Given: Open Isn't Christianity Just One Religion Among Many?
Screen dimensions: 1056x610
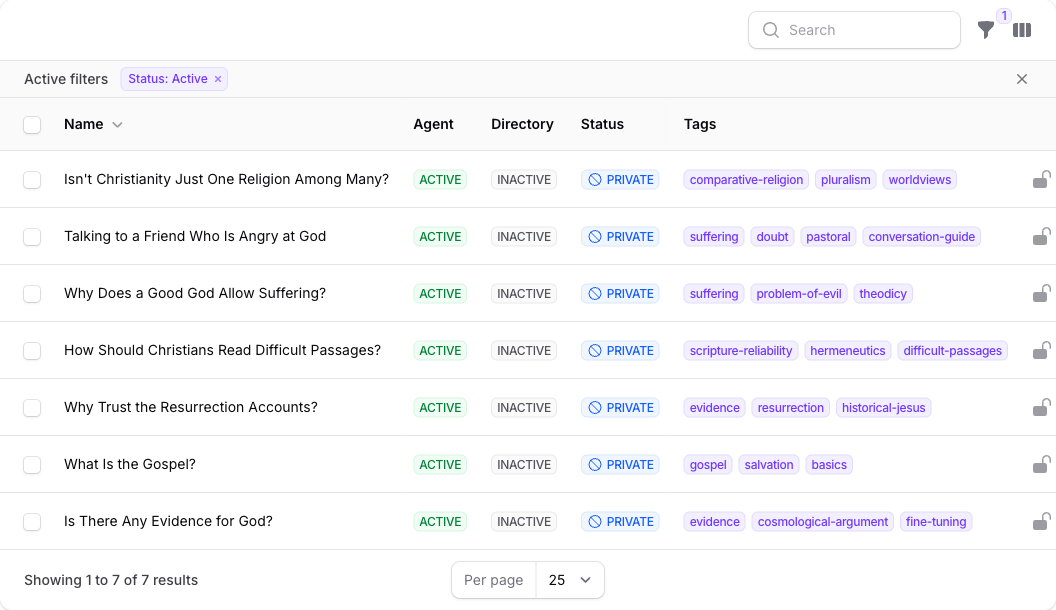Looking at the screenshot, I should click(226, 179).
